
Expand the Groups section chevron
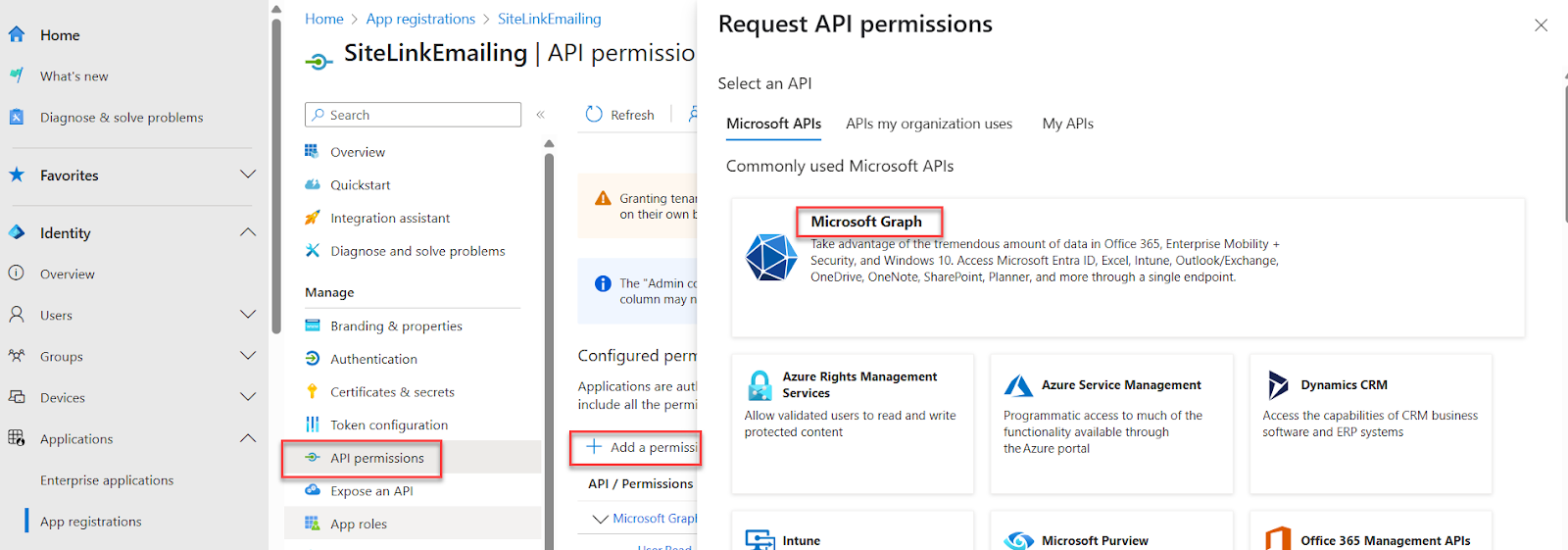[248, 356]
